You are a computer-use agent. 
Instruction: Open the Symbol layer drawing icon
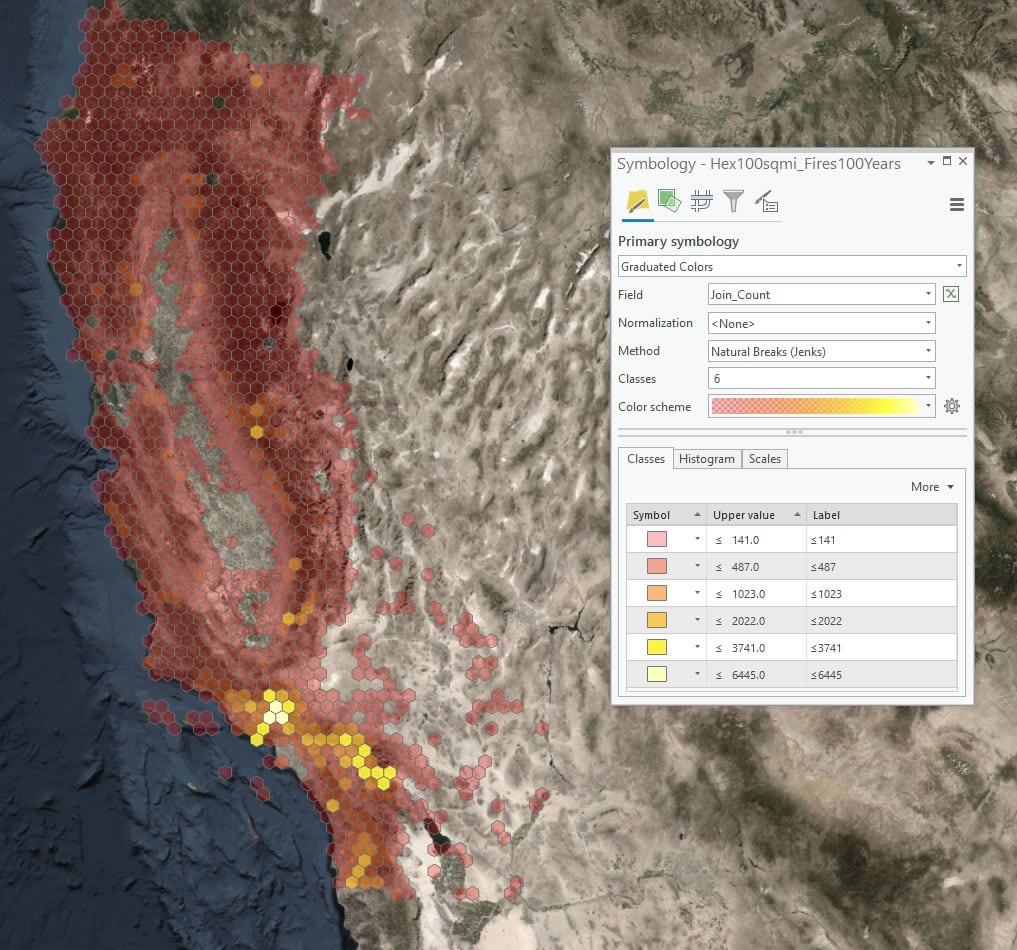click(x=701, y=201)
